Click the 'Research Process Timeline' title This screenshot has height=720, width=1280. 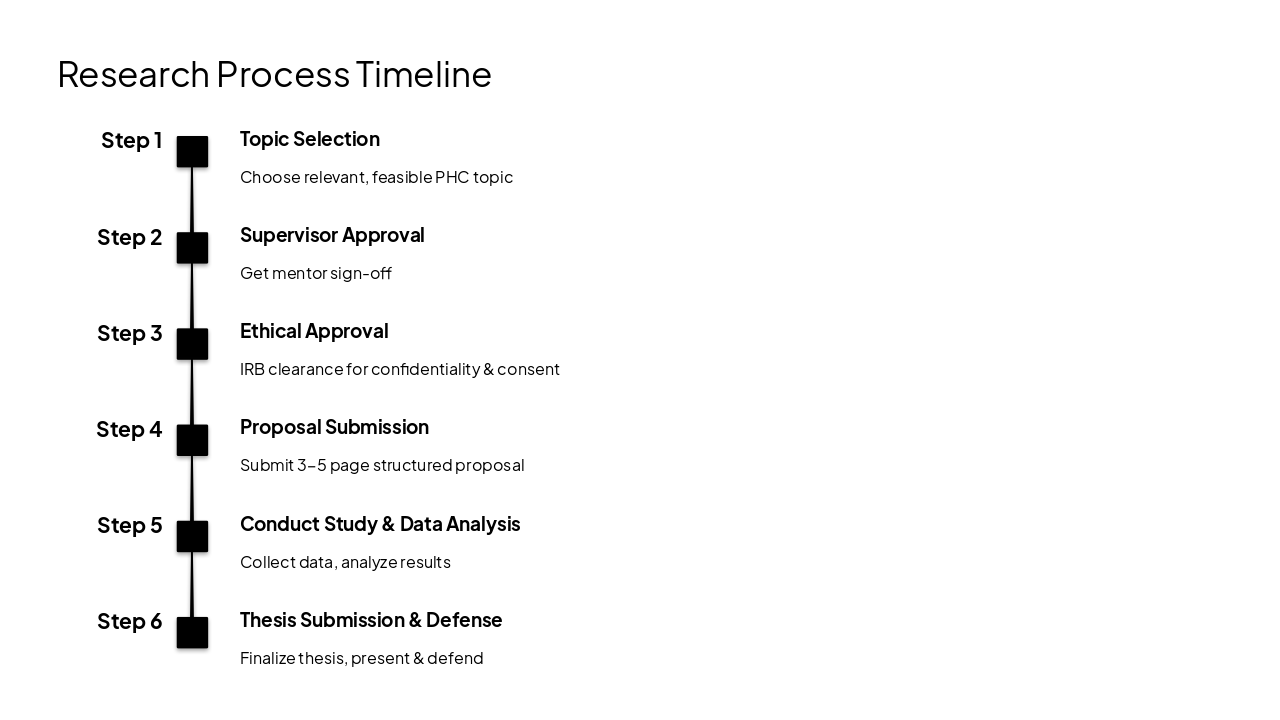click(x=274, y=74)
